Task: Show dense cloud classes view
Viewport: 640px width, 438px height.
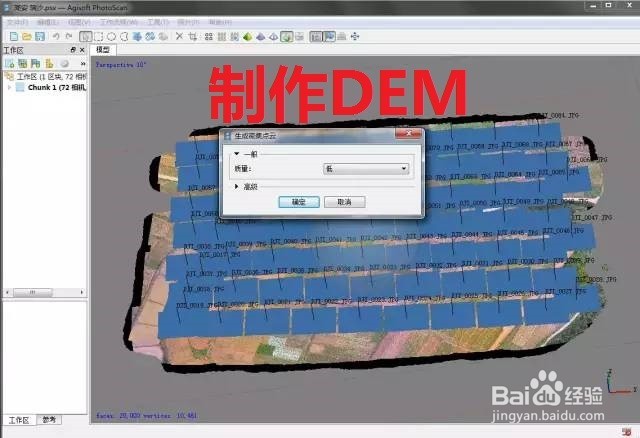Action: click(234, 37)
